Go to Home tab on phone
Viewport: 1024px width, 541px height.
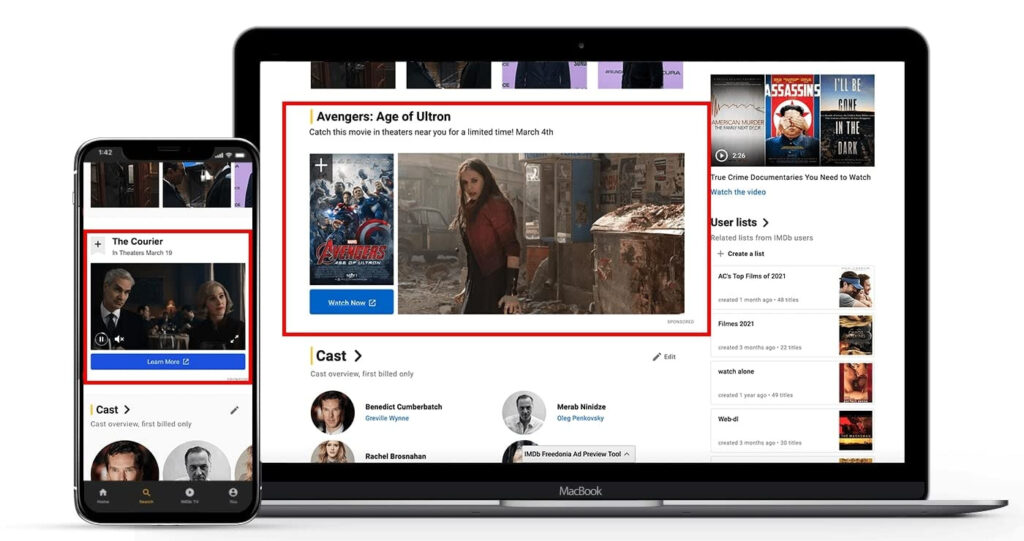tap(103, 495)
